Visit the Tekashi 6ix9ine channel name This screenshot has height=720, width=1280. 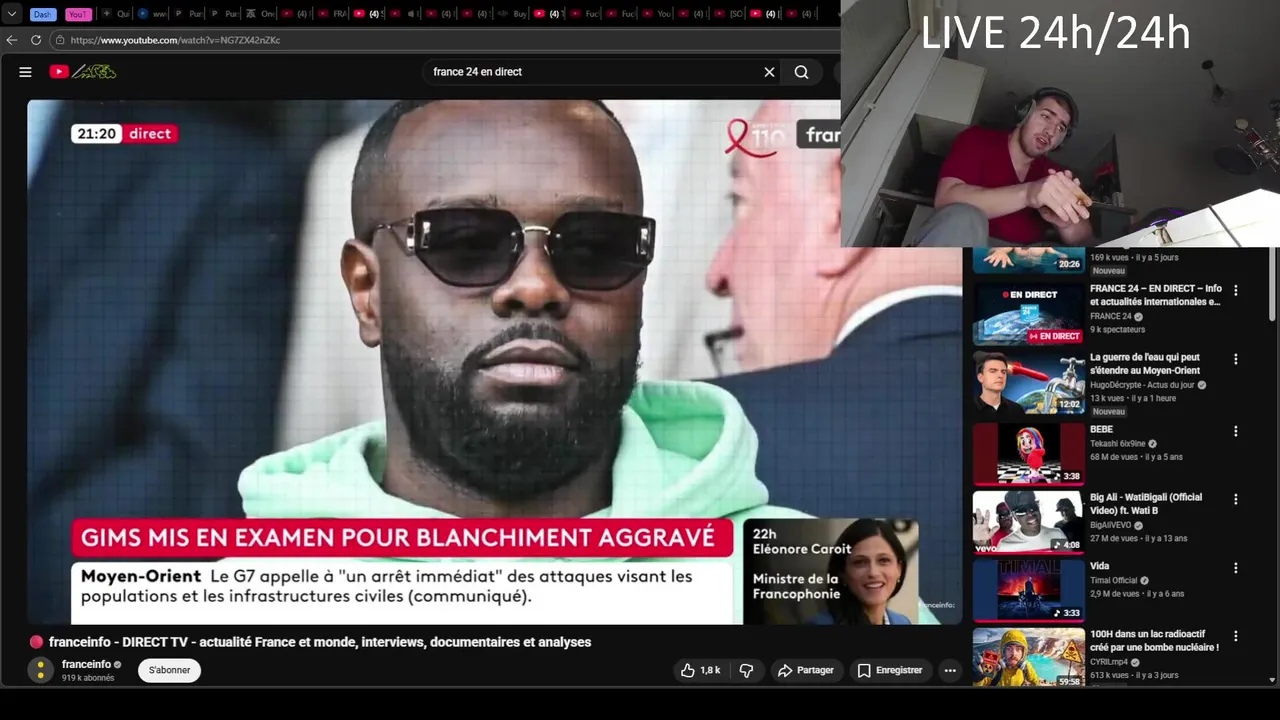1117,443
